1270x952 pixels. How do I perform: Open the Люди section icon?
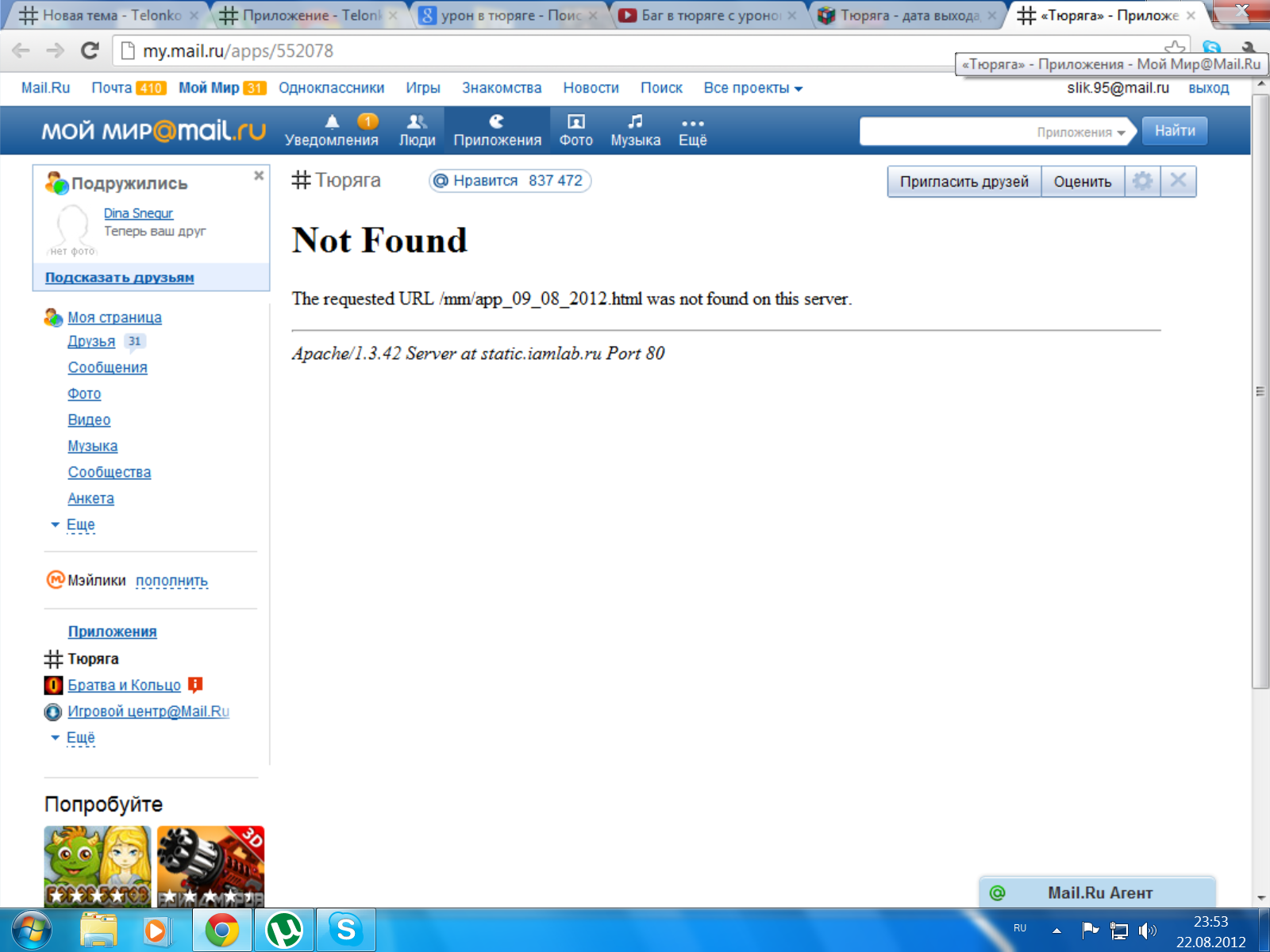[417, 121]
